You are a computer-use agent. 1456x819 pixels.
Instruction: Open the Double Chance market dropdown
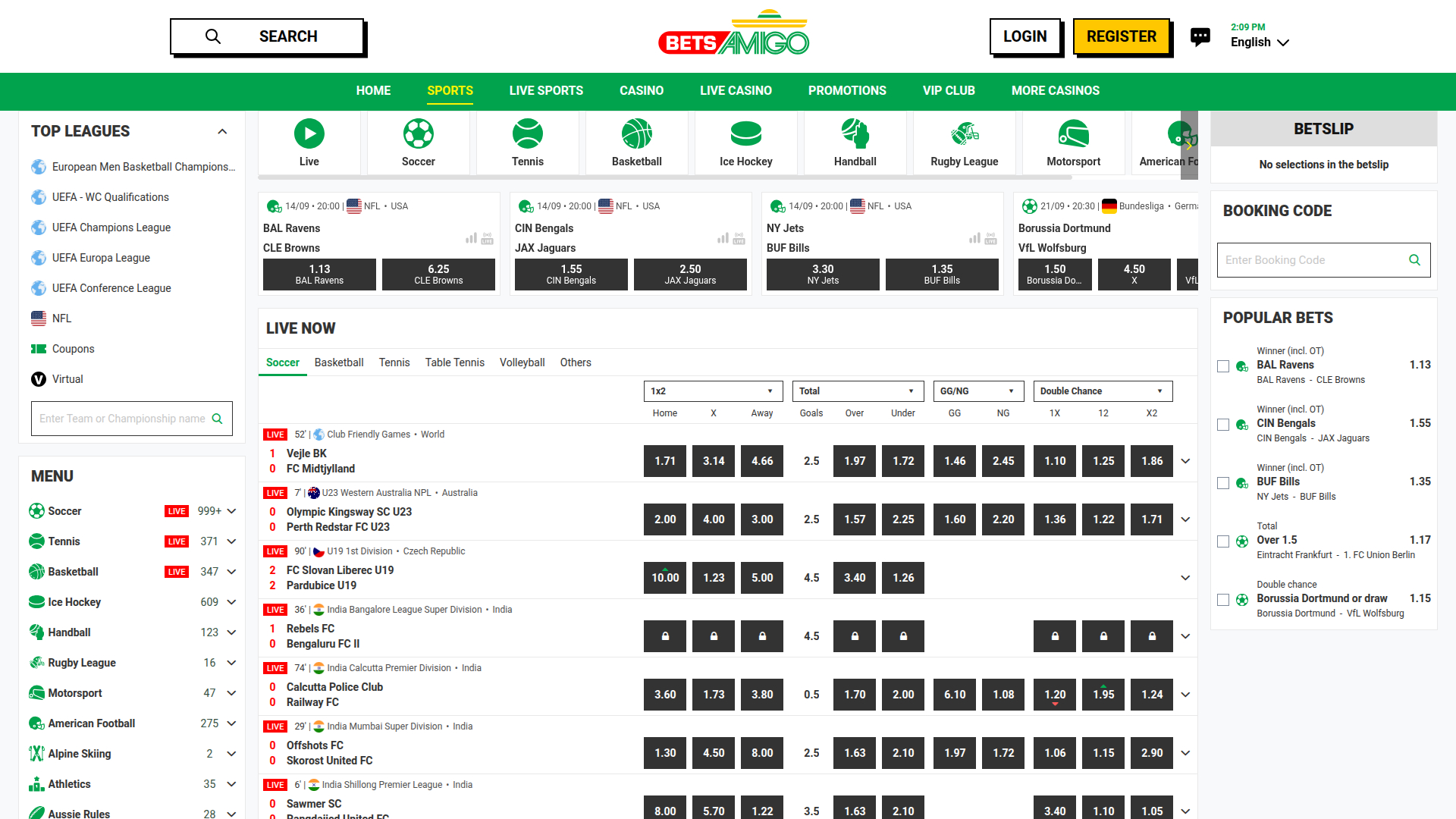(x=1102, y=391)
